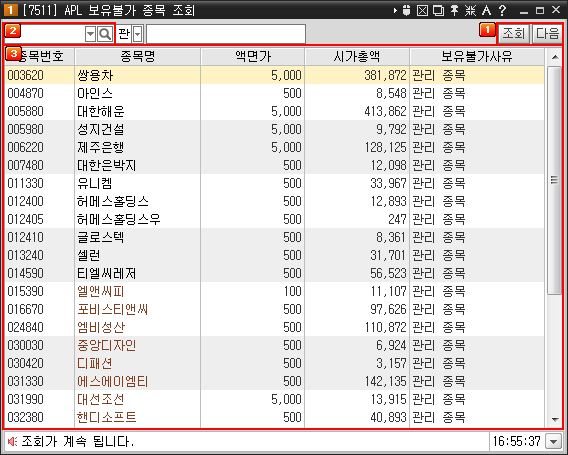
Task: Click the overlapping windows icon in title bar
Action: 439,11
